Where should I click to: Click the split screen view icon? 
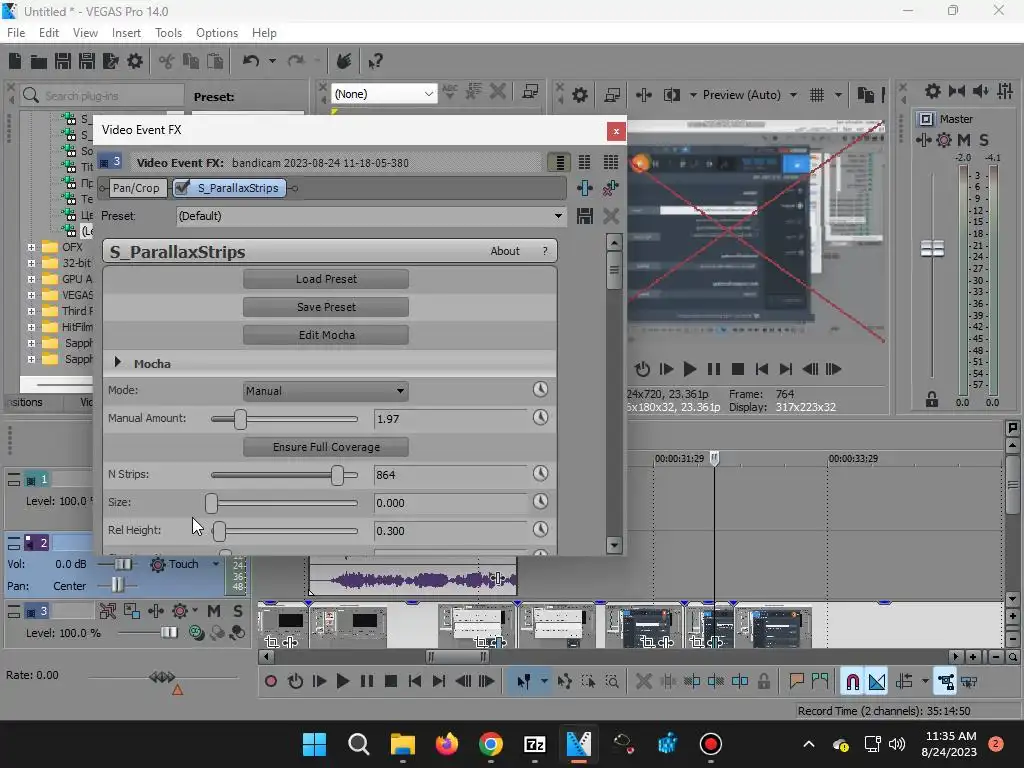(x=671, y=95)
